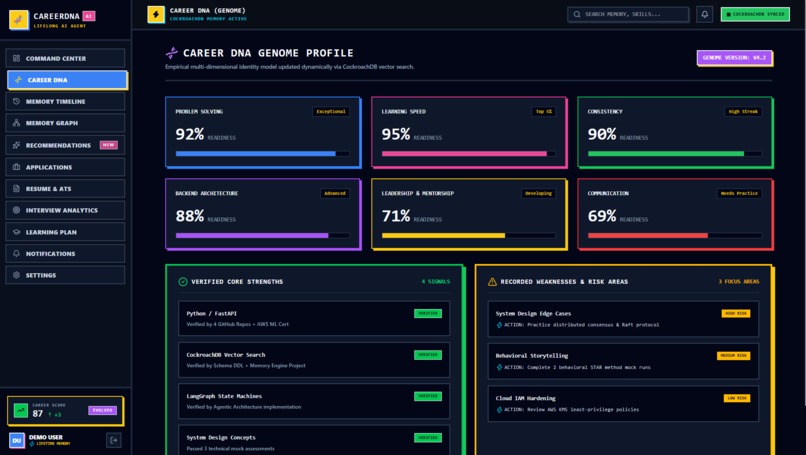Click the log out icon beside Demo User
This screenshot has height=455, width=806.
click(114, 440)
